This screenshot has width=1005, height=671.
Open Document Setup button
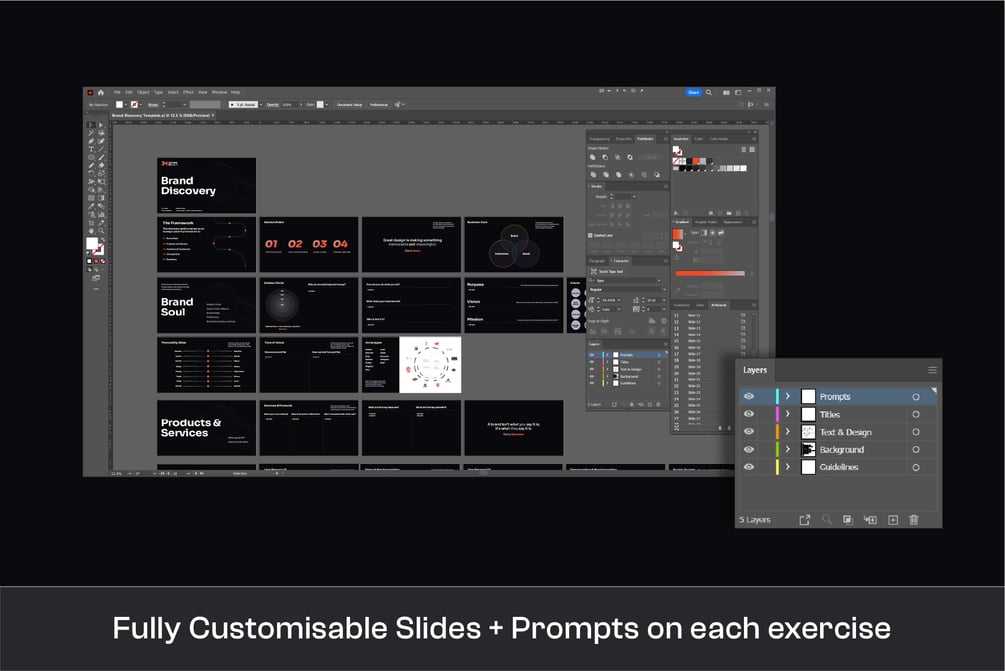coord(349,104)
